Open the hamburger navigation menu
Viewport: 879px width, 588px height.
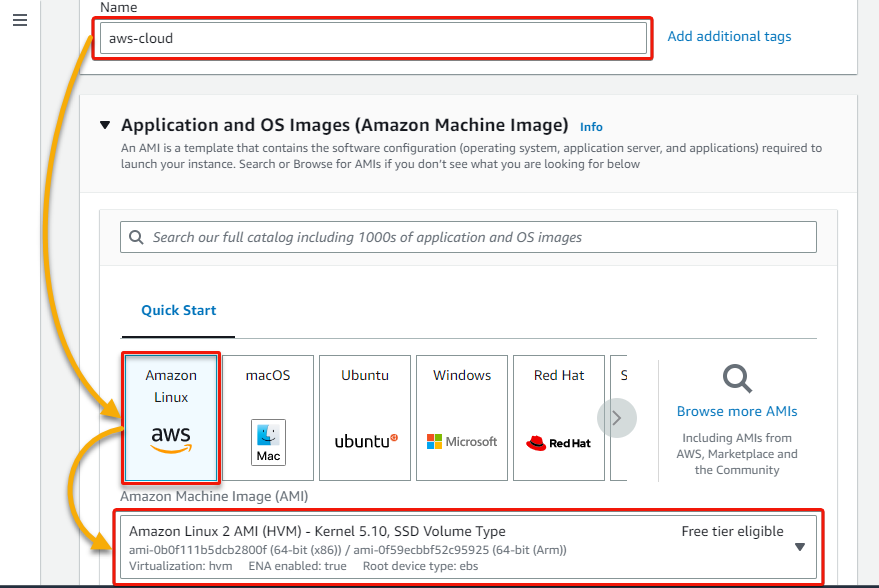pyautogui.click(x=20, y=21)
